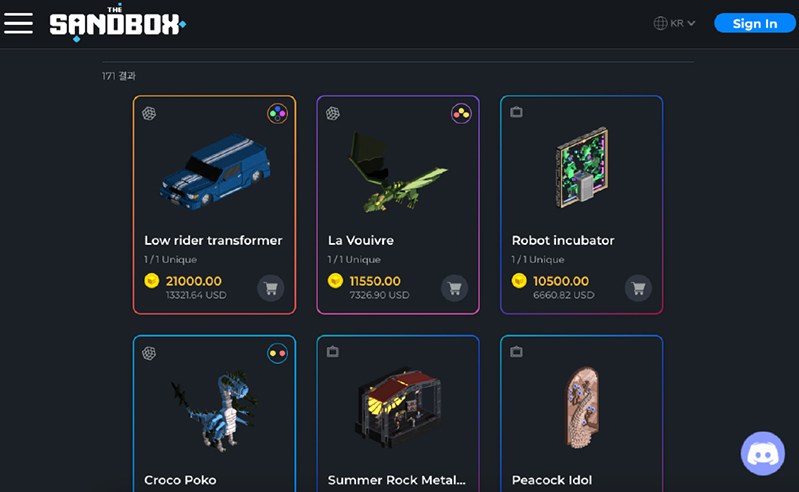Click the Sign In button

755,23
